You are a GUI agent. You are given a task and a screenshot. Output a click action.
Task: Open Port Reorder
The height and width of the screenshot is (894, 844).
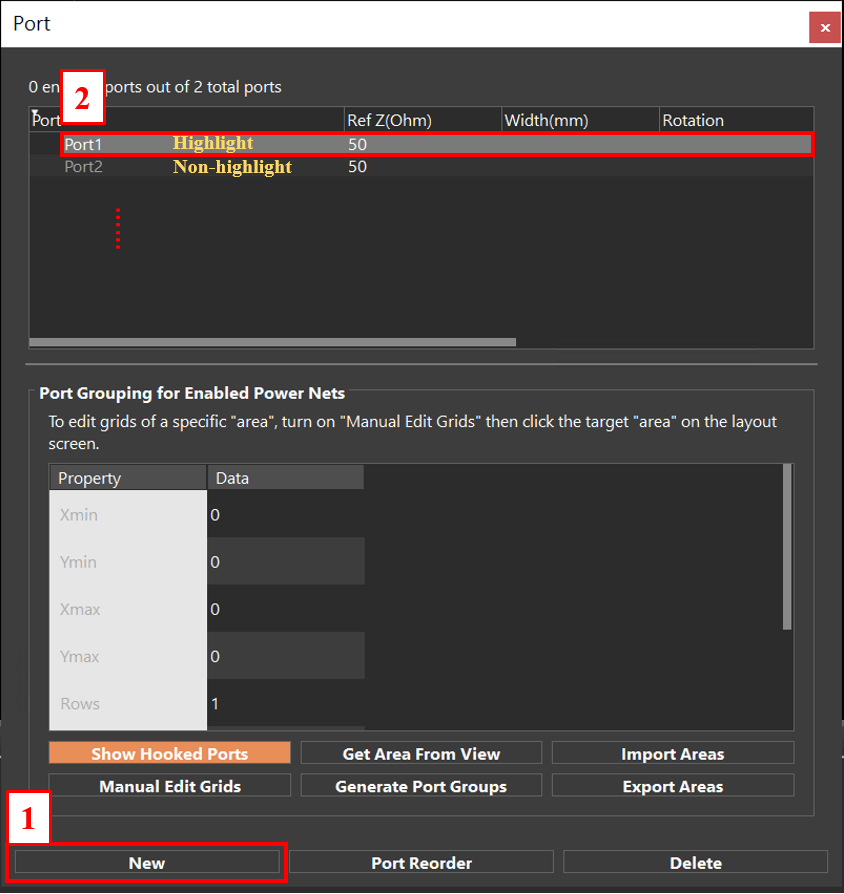click(421, 863)
